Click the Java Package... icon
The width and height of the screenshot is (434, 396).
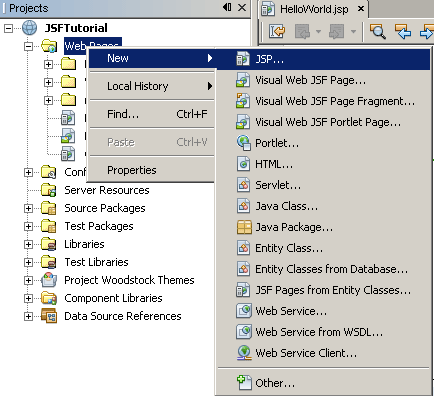coord(244,227)
